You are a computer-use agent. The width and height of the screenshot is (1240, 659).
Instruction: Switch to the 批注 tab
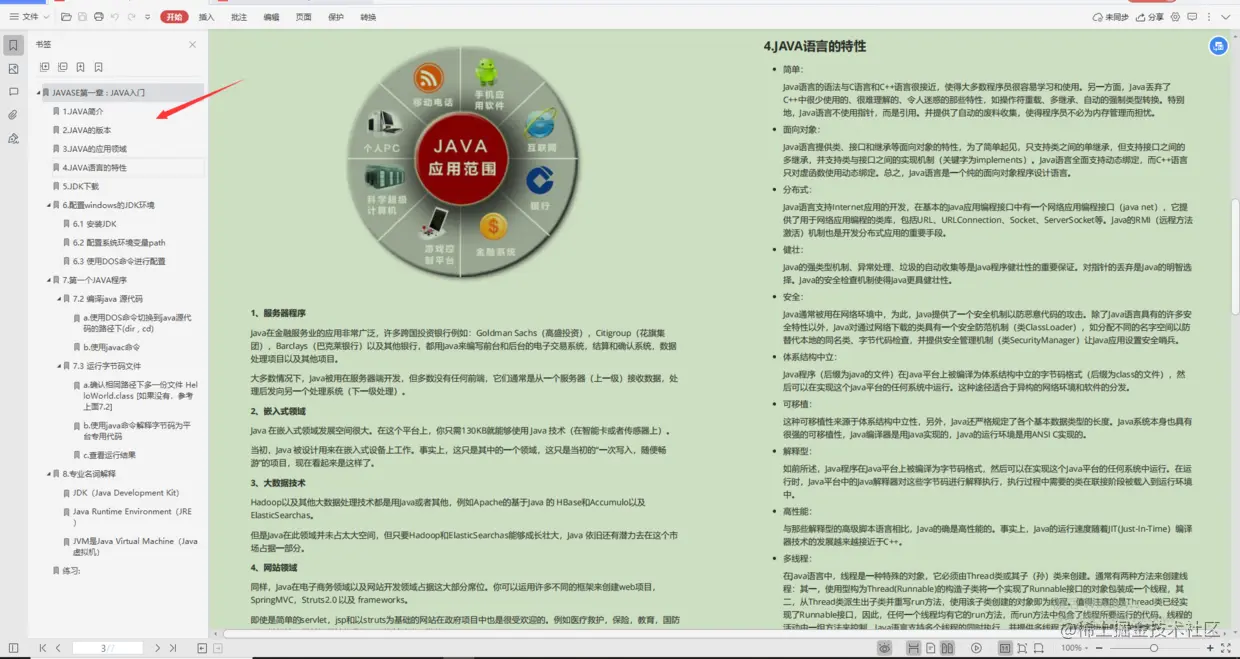coord(238,17)
